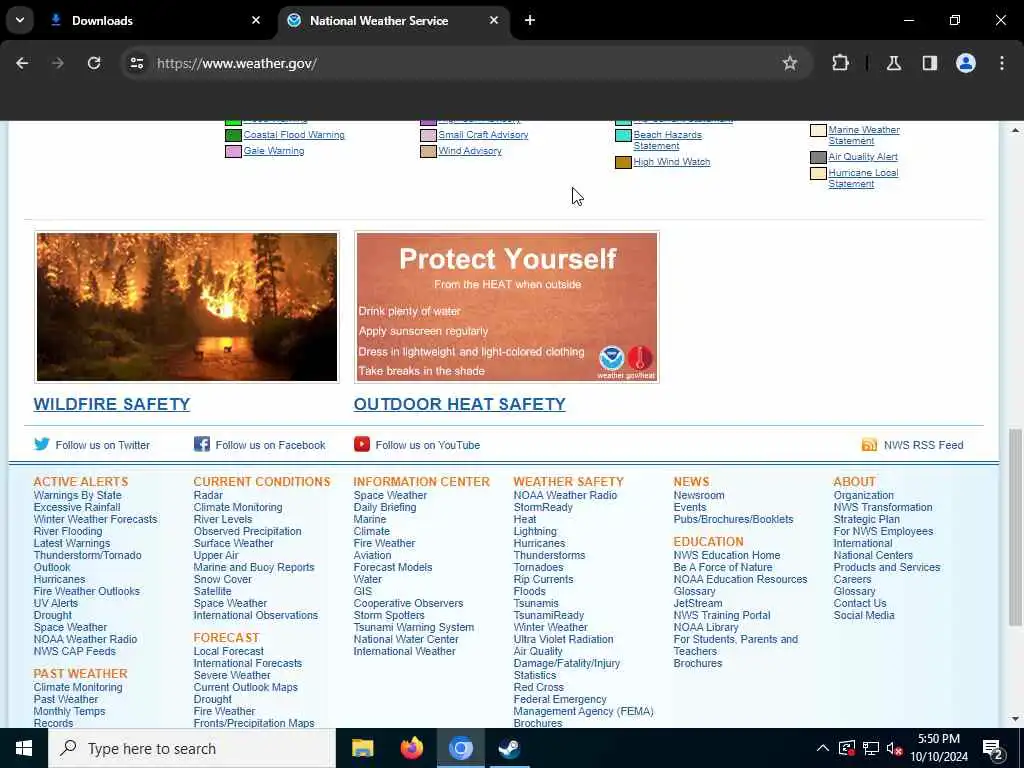The width and height of the screenshot is (1024, 768).
Task: Open File Explorer from the taskbar
Action: point(362,748)
